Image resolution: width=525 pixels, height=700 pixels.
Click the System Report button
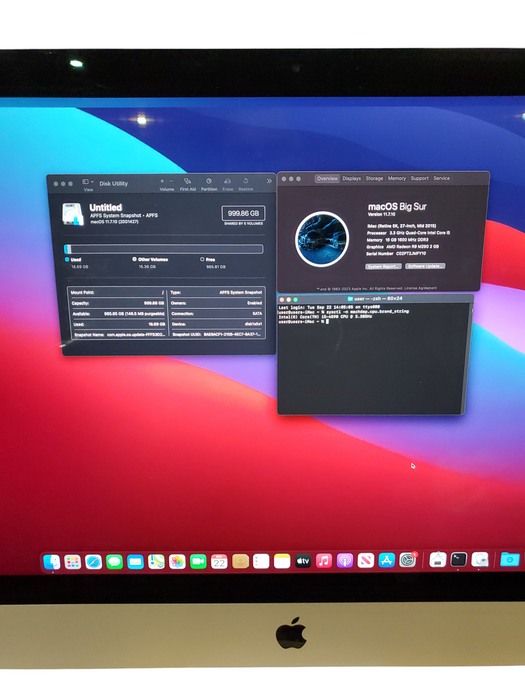(383, 266)
